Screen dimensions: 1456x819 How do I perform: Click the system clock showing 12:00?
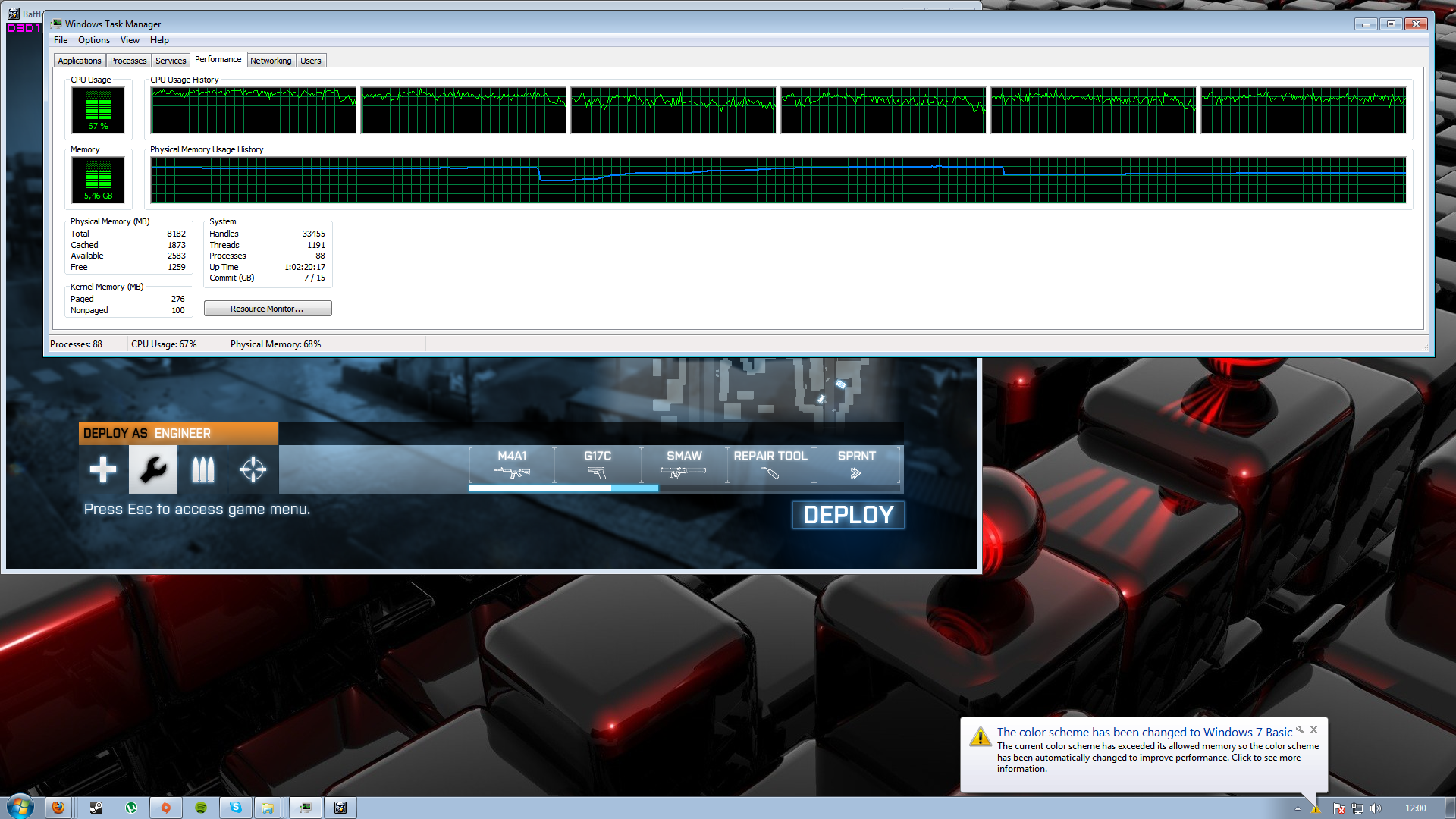[x=1415, y=808]
